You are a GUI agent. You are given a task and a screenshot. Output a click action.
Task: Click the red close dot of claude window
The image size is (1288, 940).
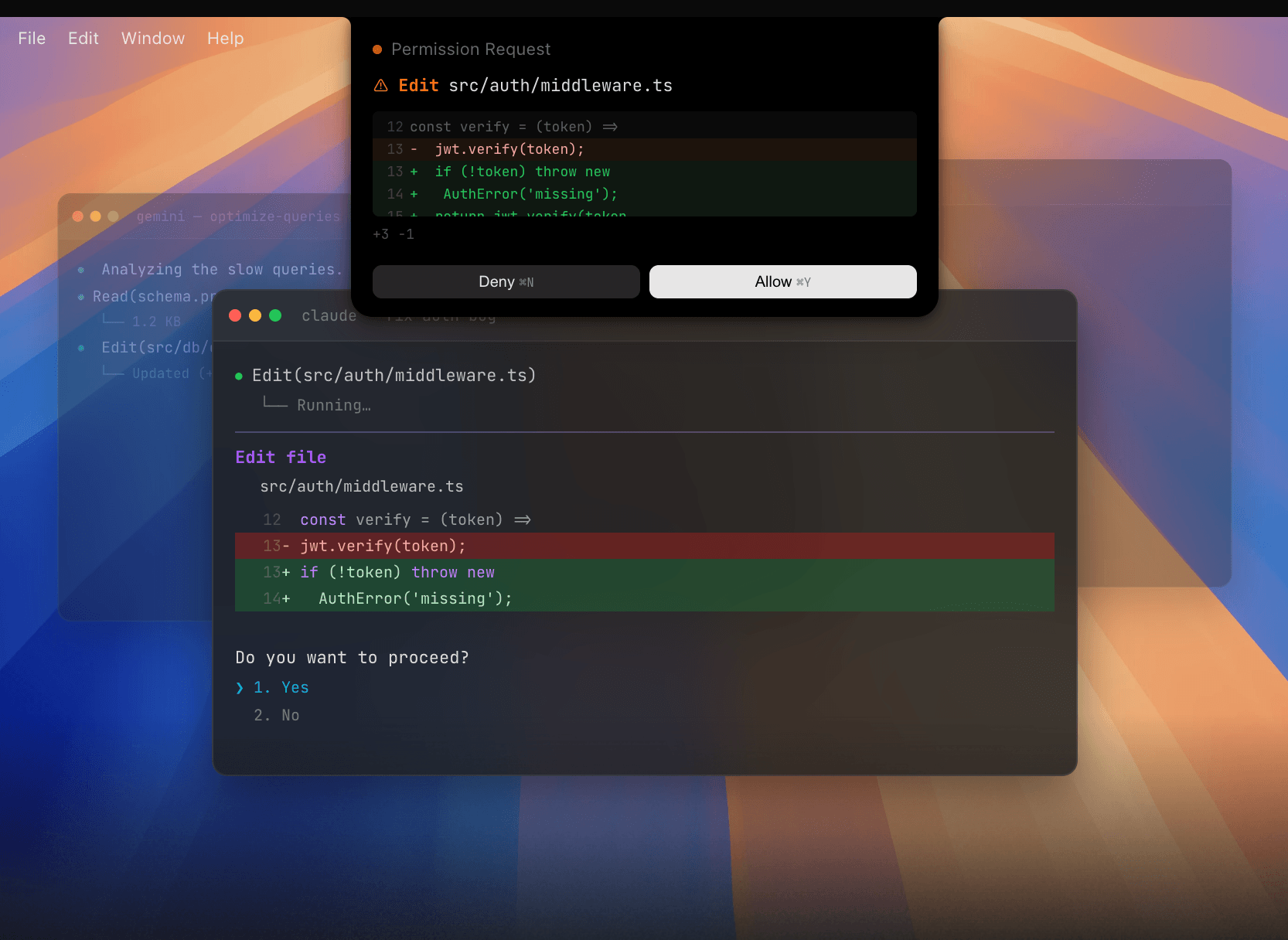point(235,315)
